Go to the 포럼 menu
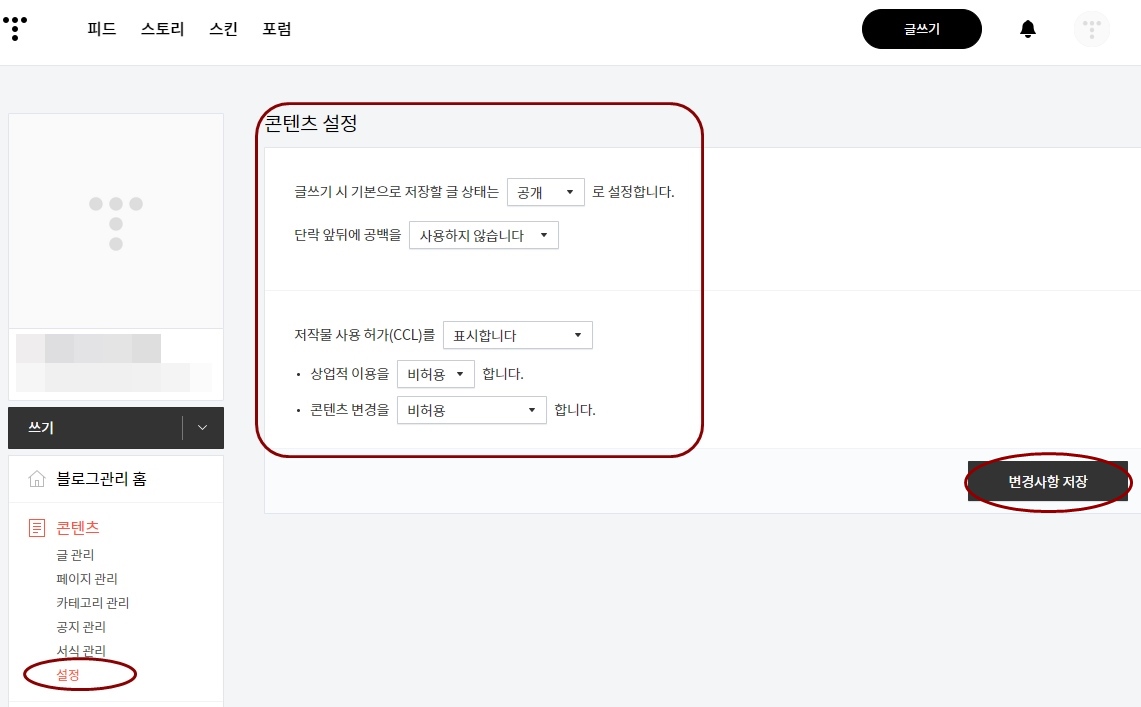 277,29
